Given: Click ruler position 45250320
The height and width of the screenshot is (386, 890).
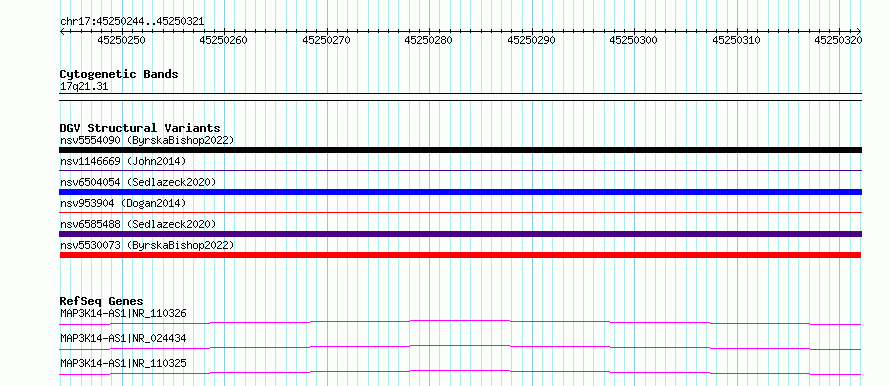Looking at the screenshot, I should [x=838, y=40].
